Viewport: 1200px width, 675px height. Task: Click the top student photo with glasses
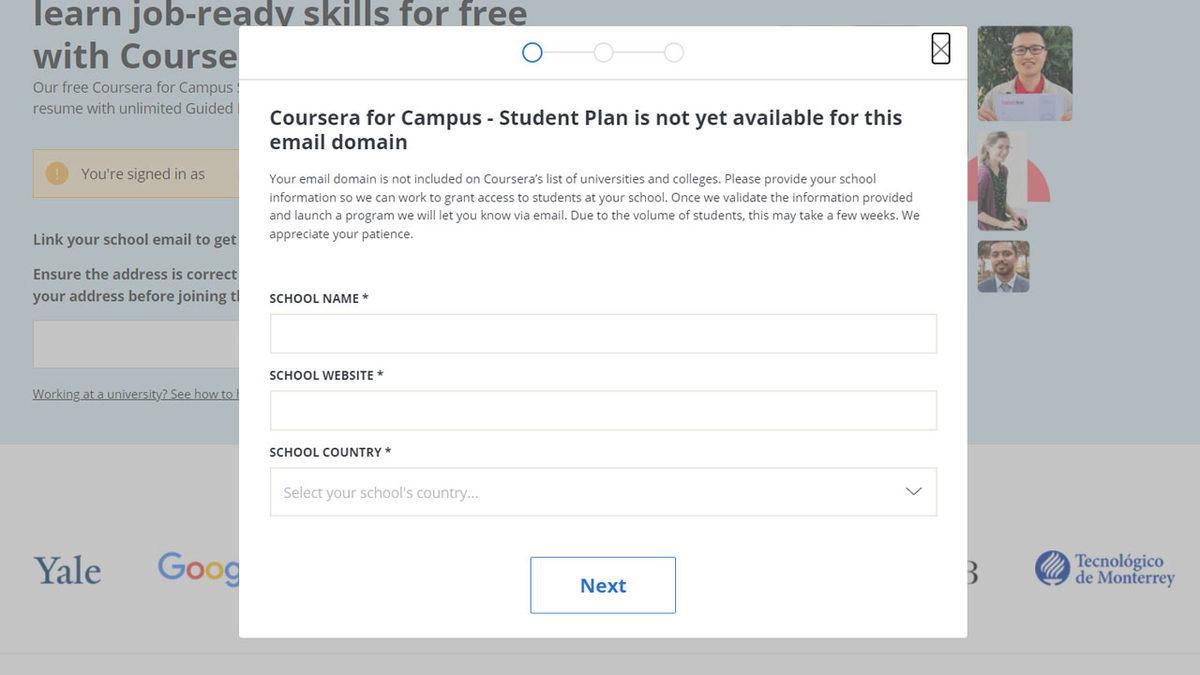click(1024, 73)
